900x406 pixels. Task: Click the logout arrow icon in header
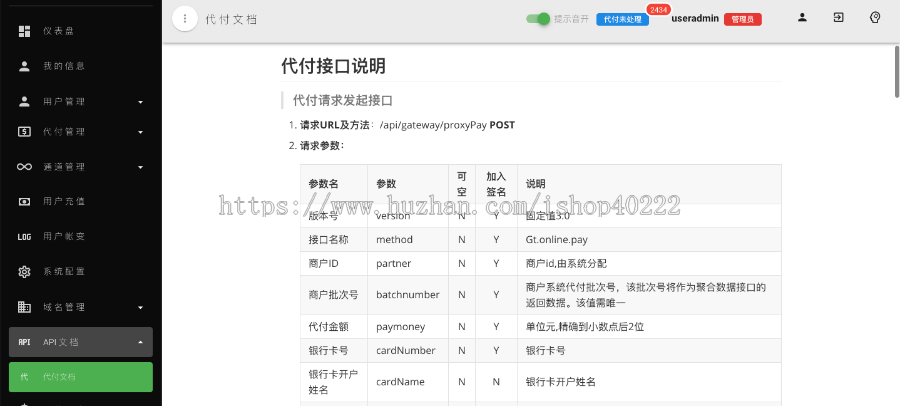point(838,18)
